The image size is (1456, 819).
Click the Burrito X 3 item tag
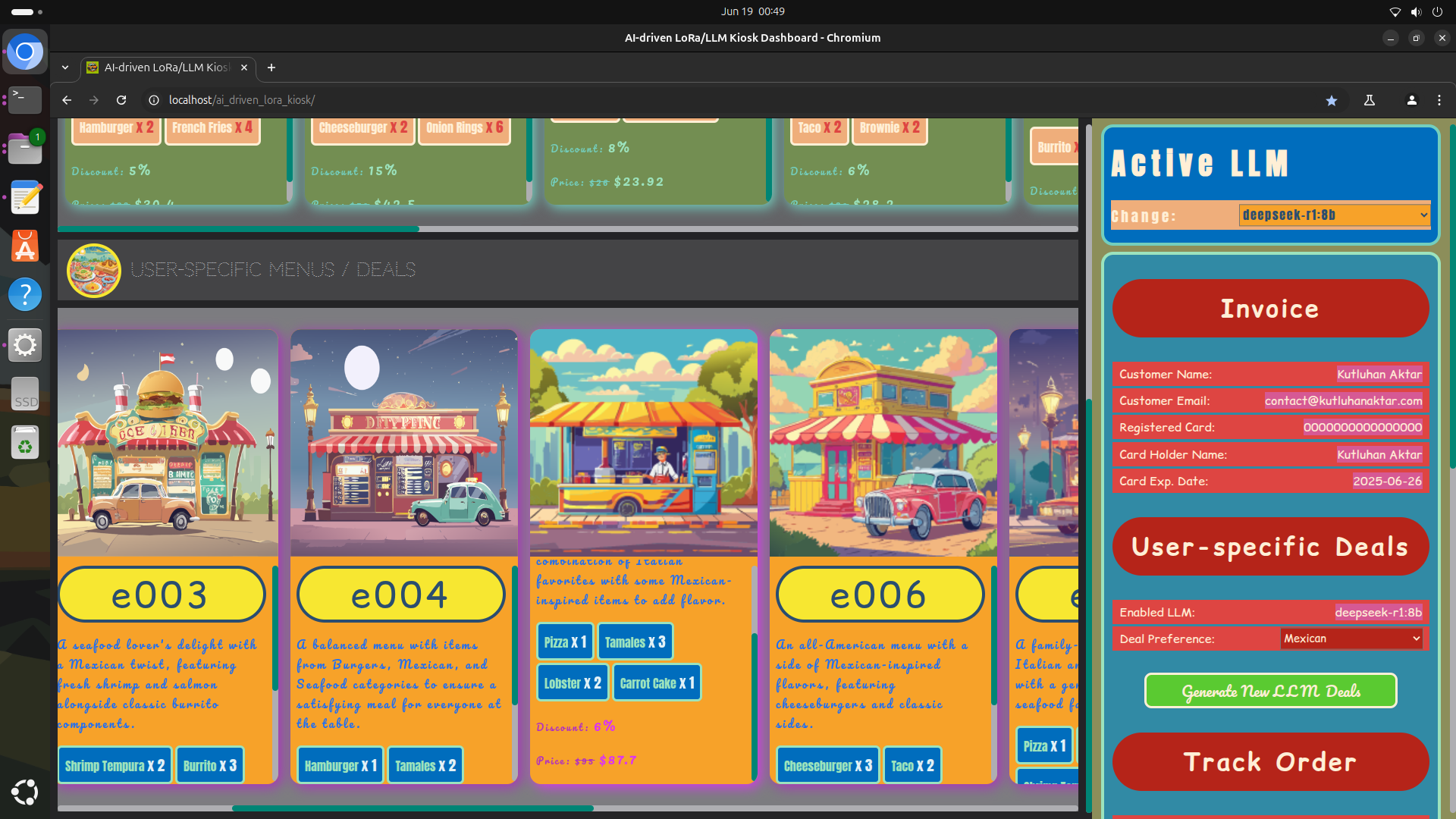pos(210,766)
